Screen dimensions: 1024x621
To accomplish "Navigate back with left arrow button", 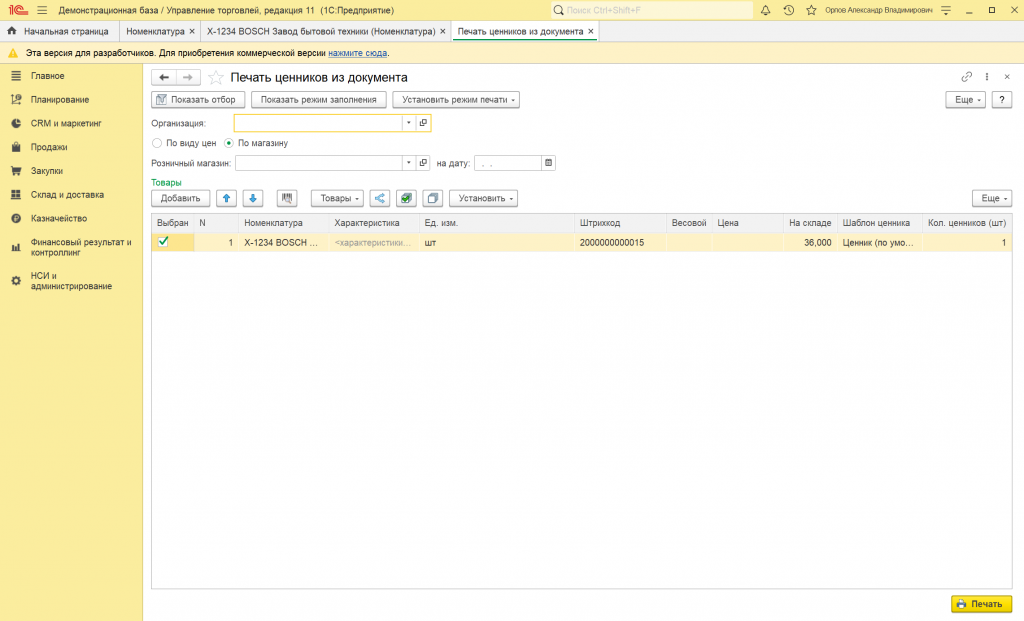I will [x=164, y=77].
